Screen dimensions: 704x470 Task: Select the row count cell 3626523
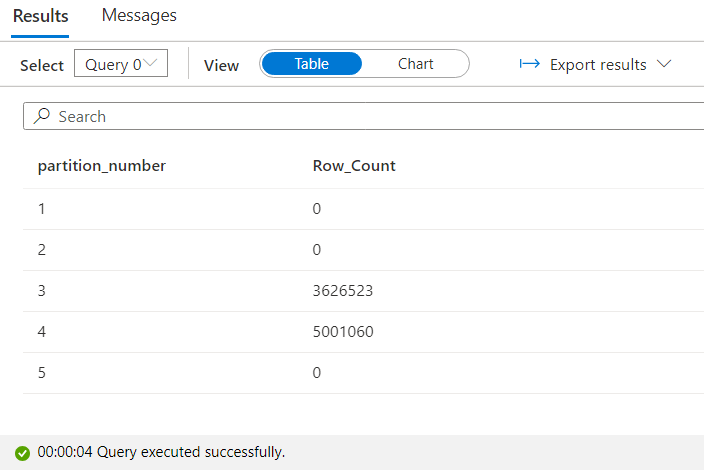(x=343, y=290)
